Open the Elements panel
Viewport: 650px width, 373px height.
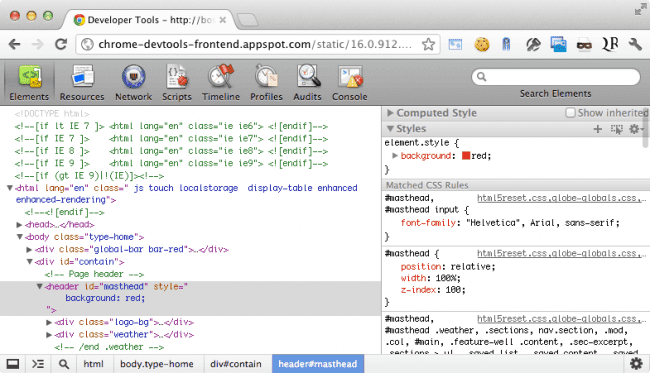[29, 83]
